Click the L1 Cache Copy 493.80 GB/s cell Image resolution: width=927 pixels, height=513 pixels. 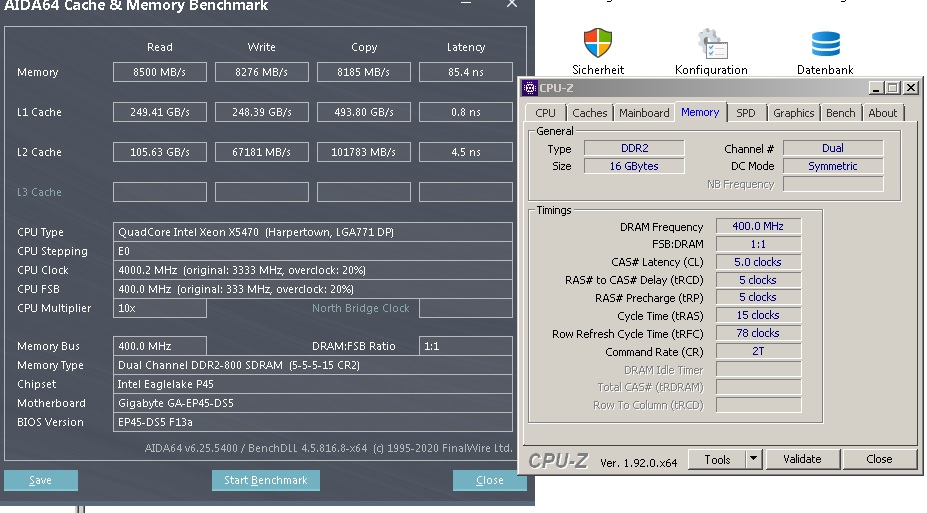(364, 112)
